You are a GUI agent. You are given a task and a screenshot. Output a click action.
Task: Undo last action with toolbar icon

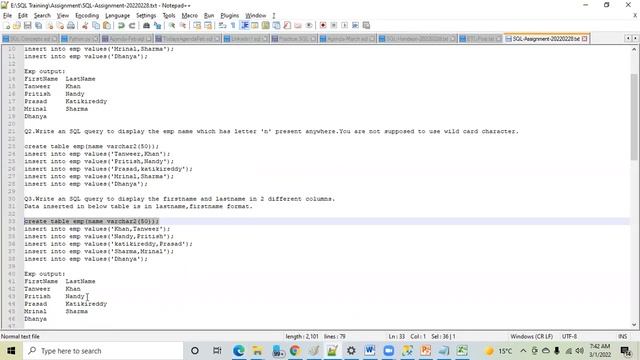[x=121, y=26]
